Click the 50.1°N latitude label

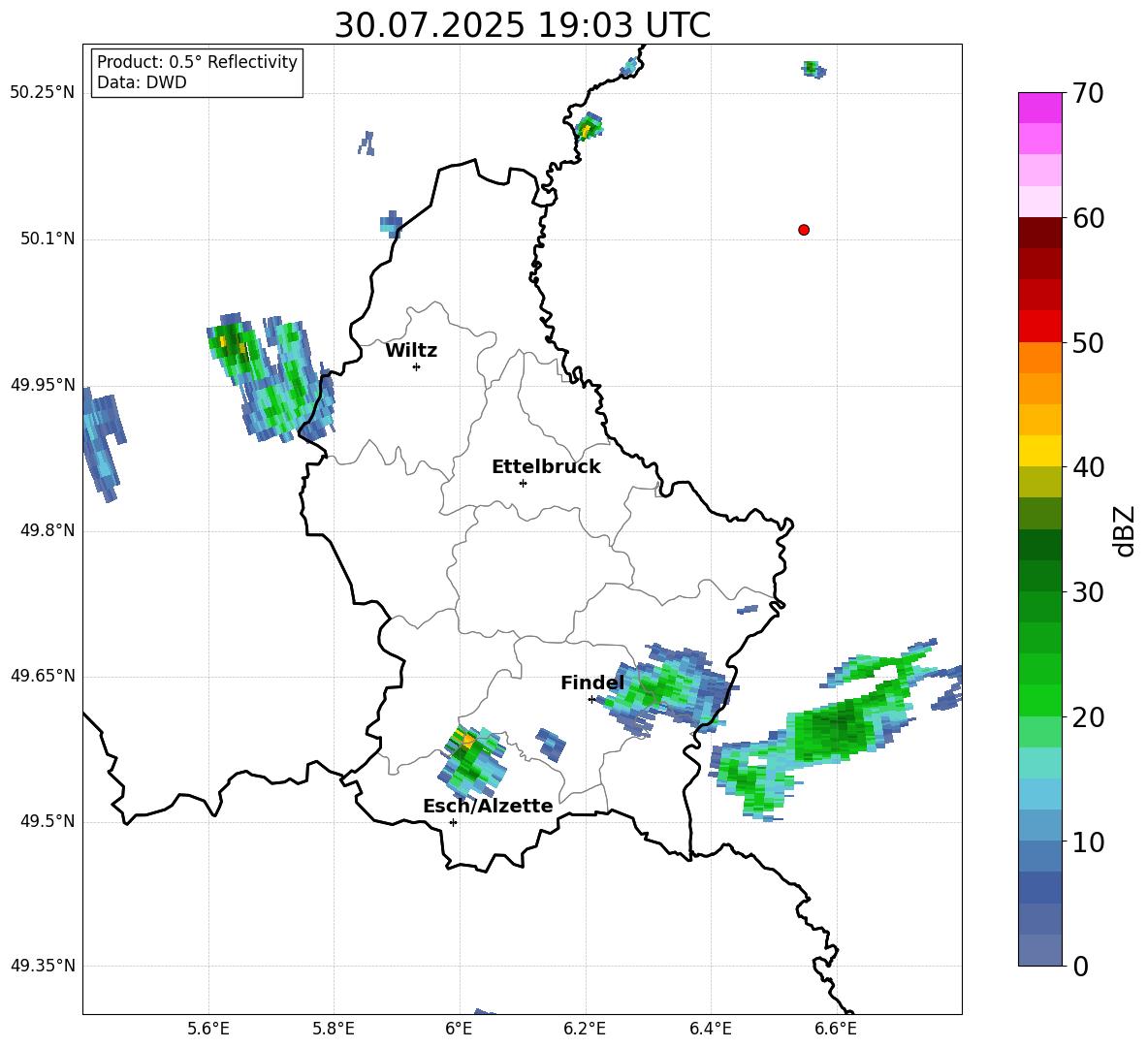point(48,238)
